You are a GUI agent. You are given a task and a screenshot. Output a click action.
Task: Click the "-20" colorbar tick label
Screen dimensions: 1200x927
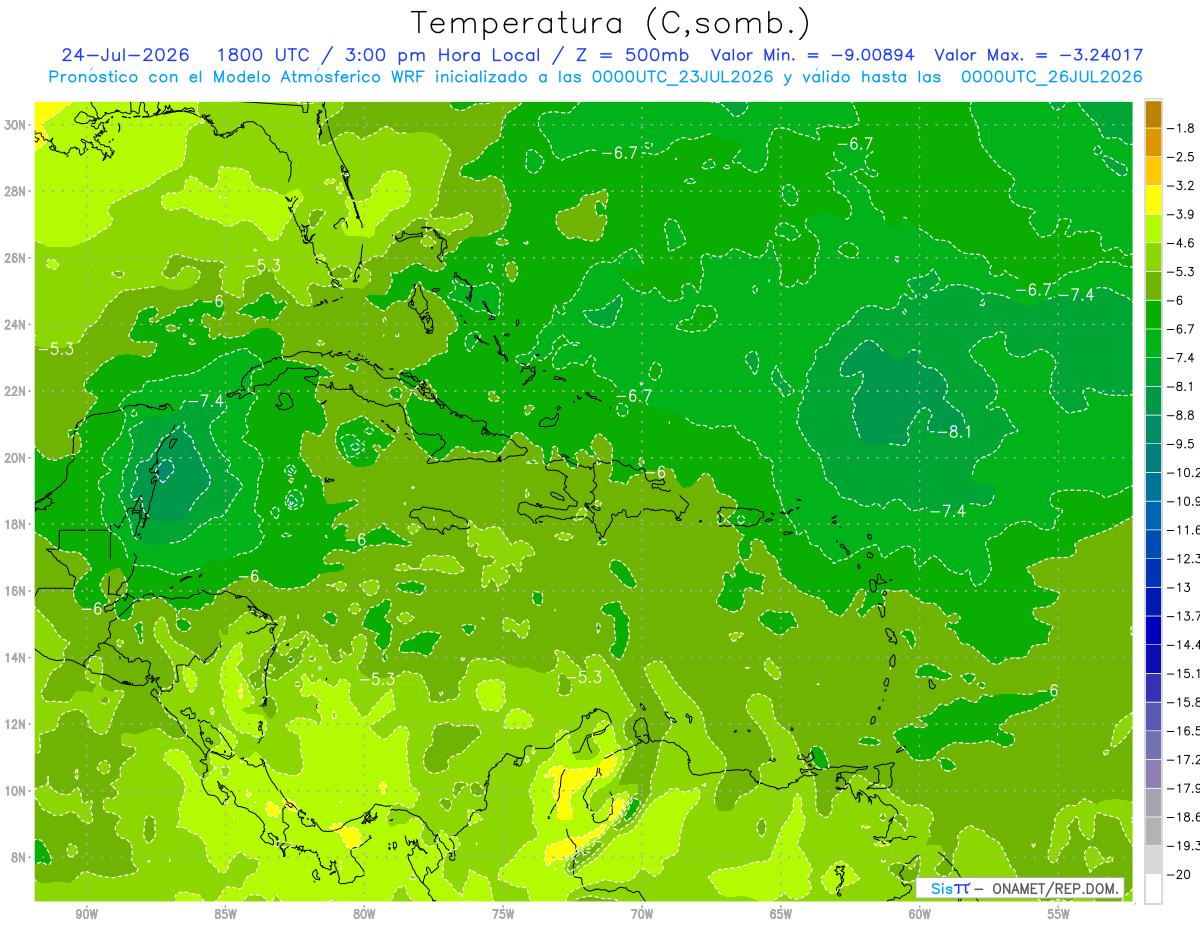[x=1180, y=874]
